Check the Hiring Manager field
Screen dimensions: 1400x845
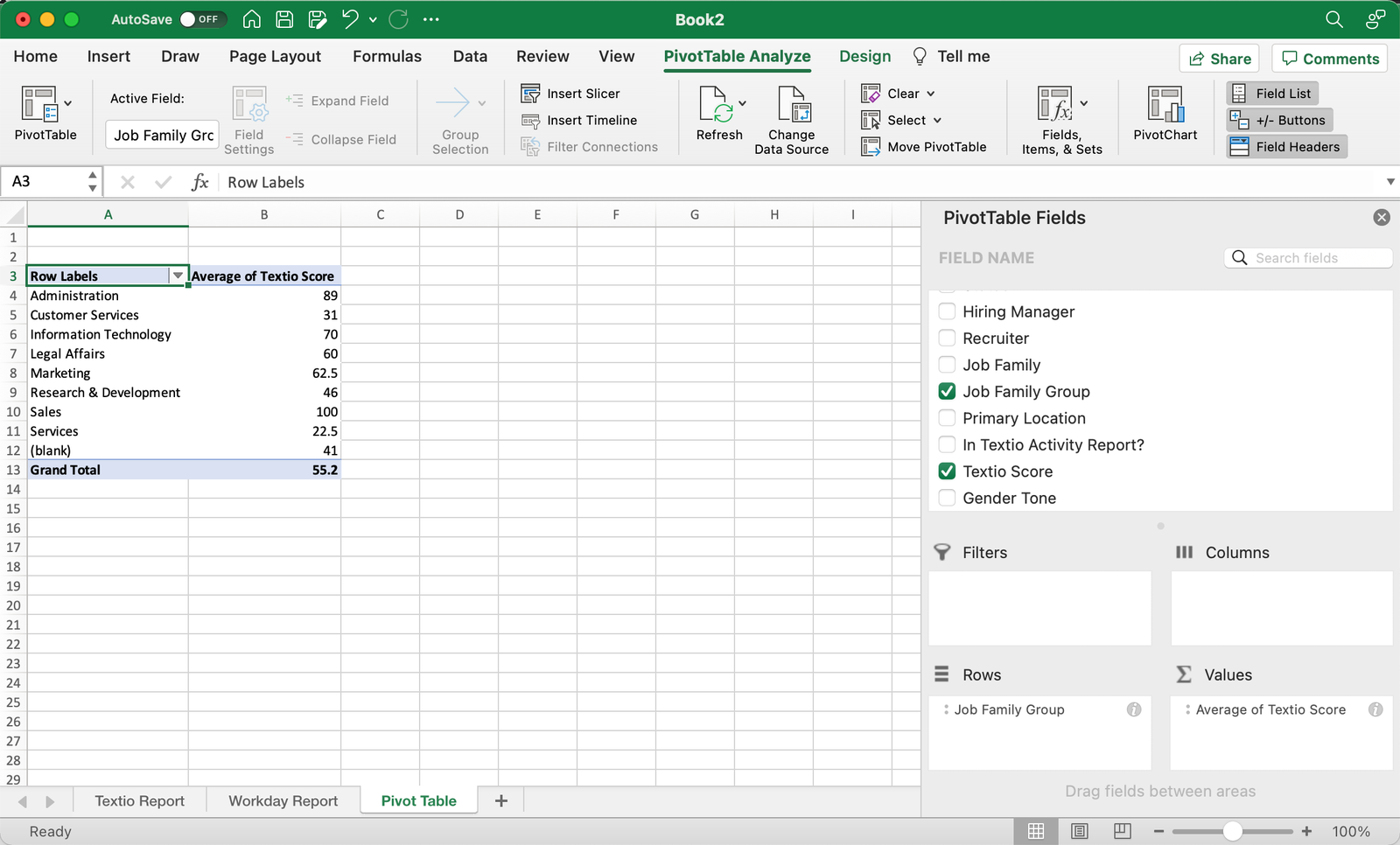point(947,311)
